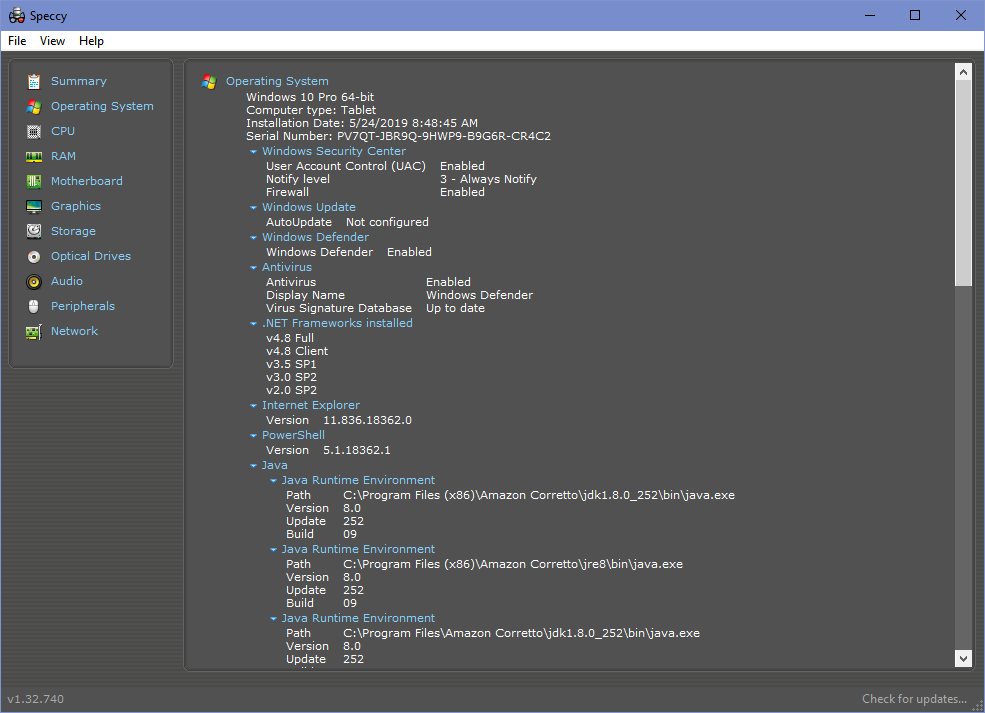This screenshot has height=713, width=985.
Task: Open the Network section
Action: tap(74, 331)
